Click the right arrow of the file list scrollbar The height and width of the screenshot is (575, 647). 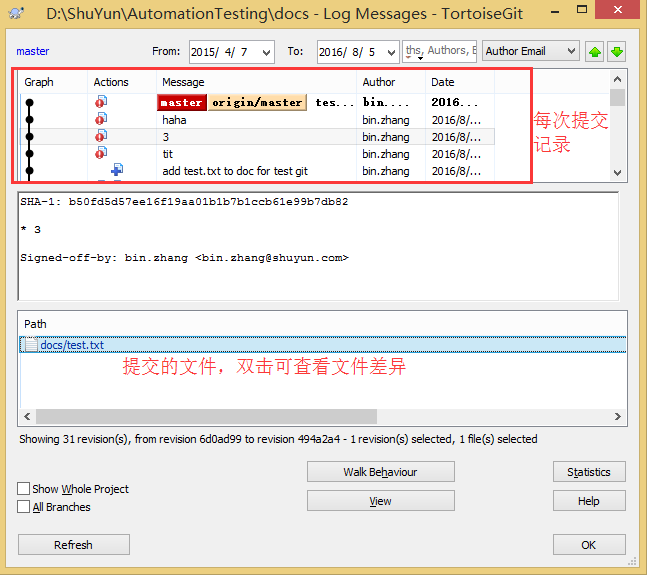coord(617,416)
